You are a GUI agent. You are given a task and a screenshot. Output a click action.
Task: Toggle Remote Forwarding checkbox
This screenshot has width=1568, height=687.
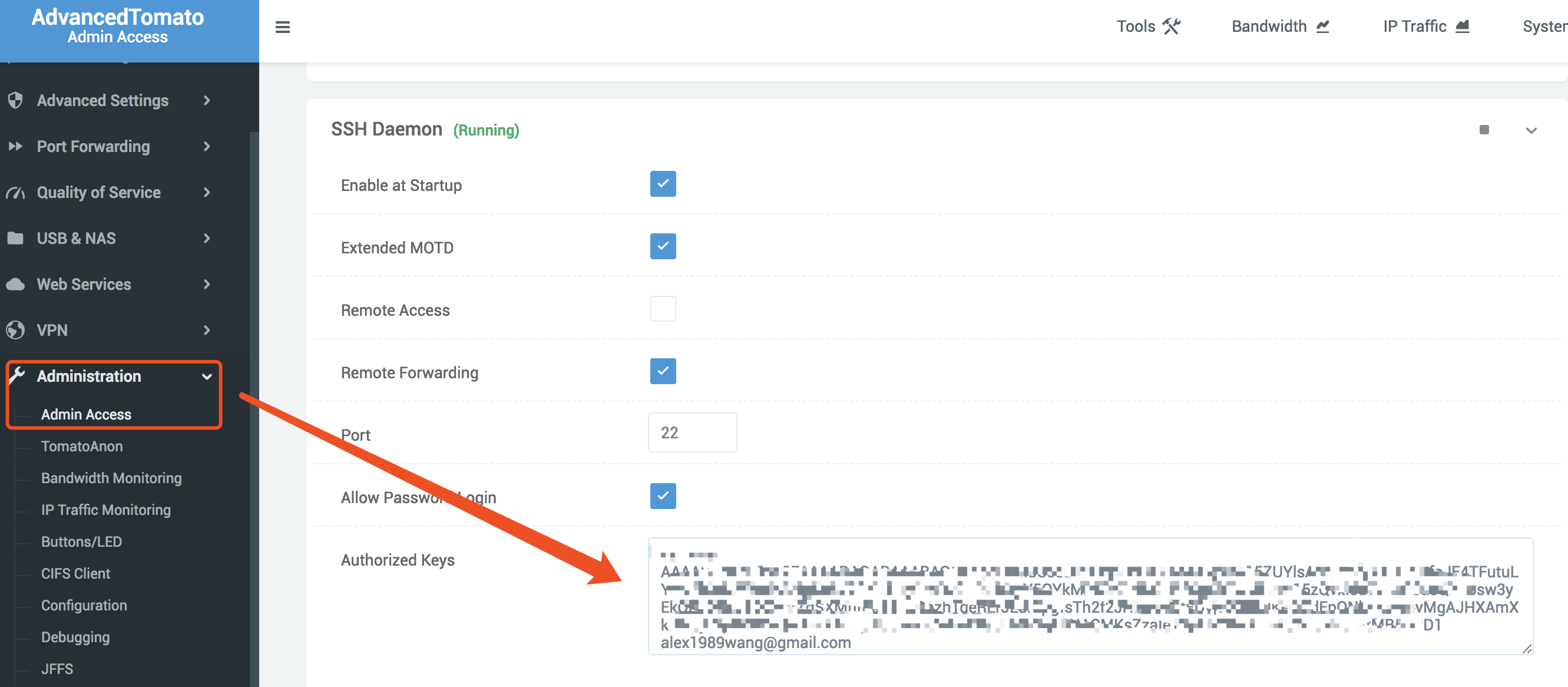point(663,371)
